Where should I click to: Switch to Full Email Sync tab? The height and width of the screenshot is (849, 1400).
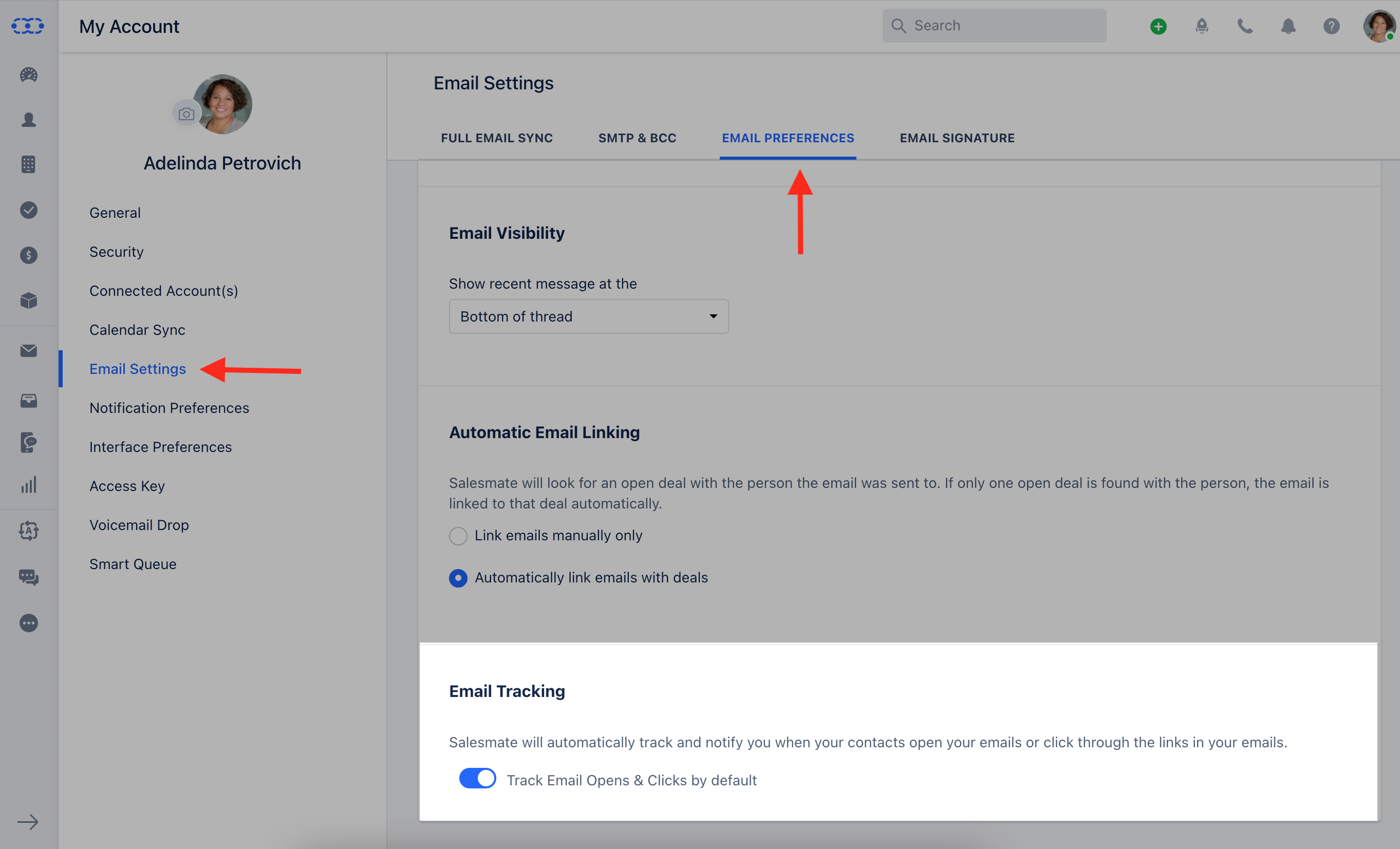tap(497, 138)
